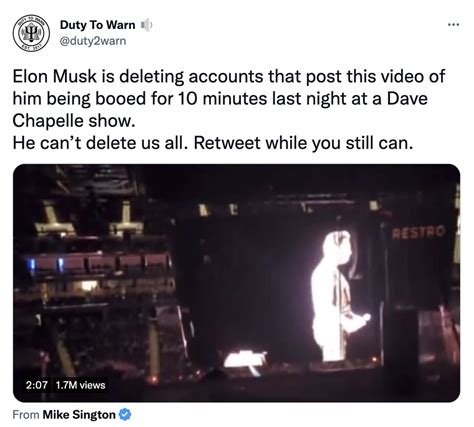Select the "He can't delete us all" sentence
The image size is (474, 427).
[98, 143]
